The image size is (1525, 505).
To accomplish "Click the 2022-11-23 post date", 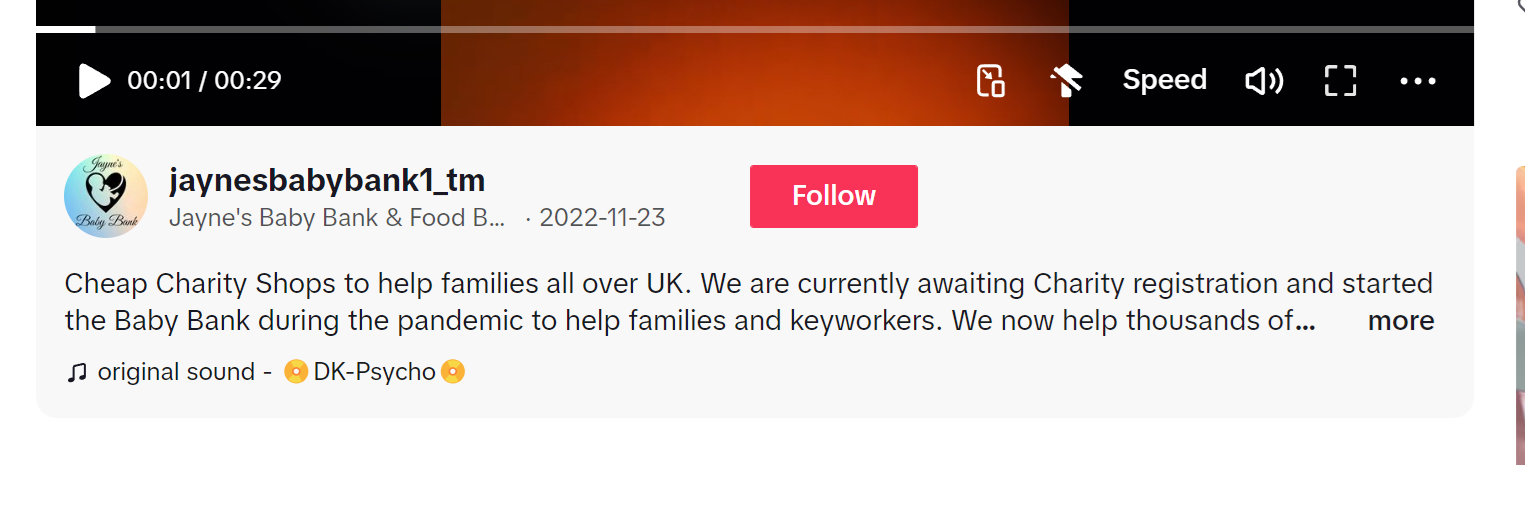I will tap(602, 217).
